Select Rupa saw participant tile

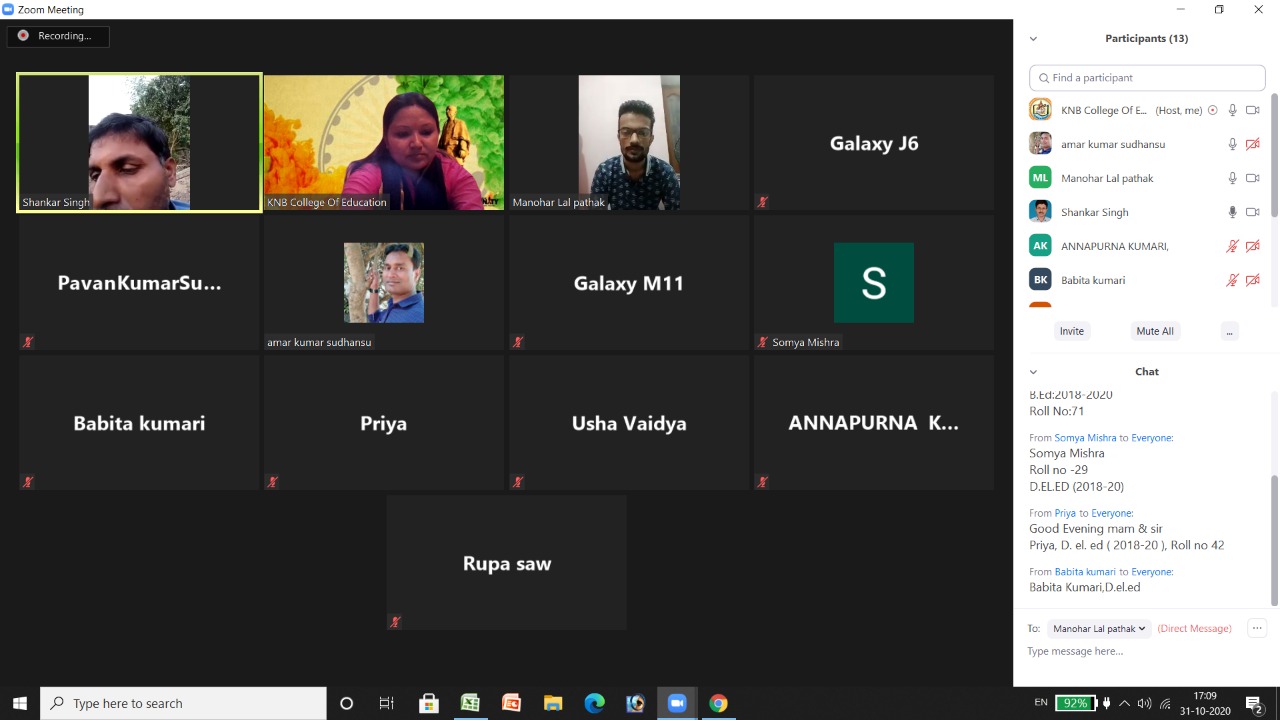(507, 563)
